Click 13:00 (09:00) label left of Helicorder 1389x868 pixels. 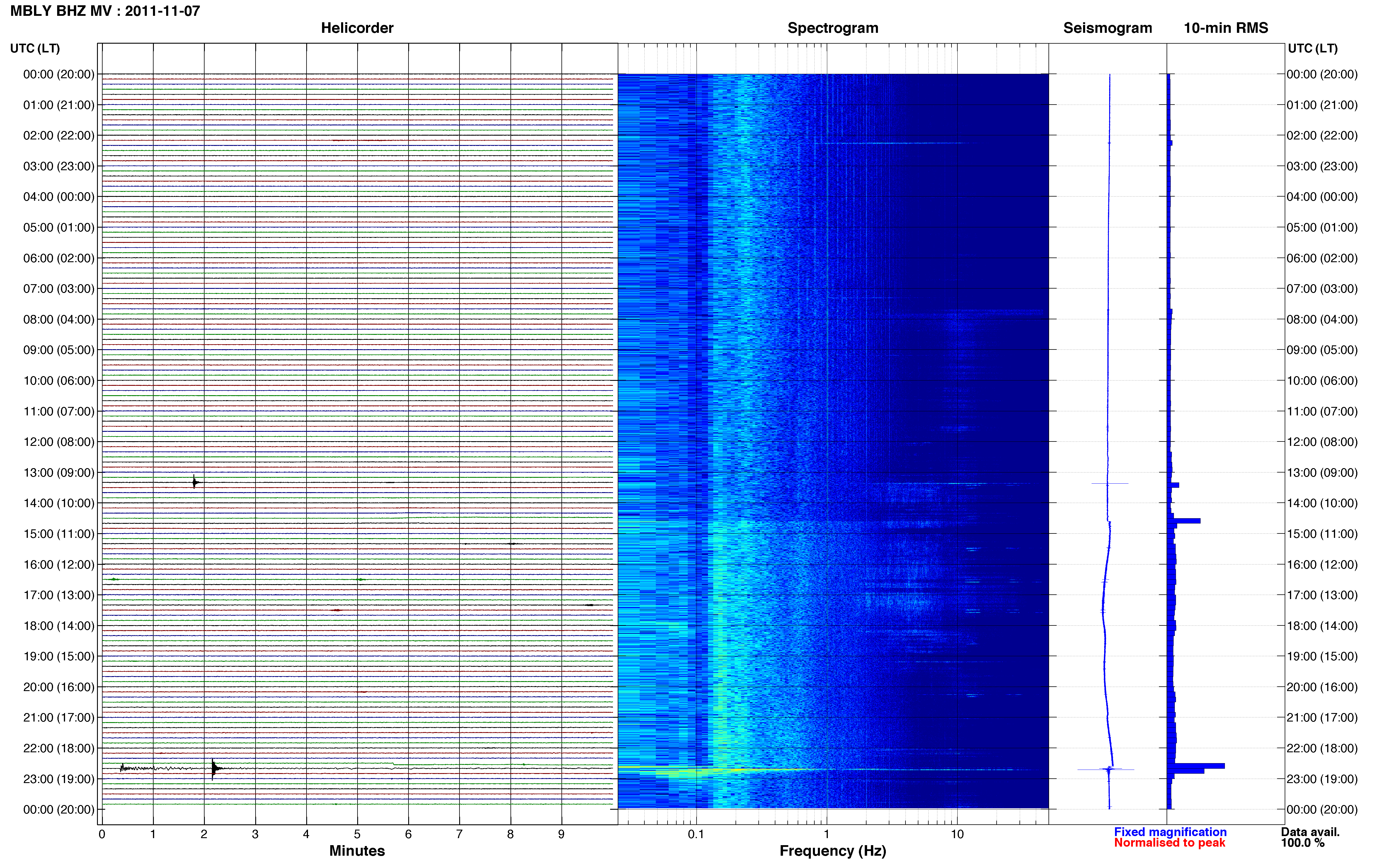pos(59,473)
